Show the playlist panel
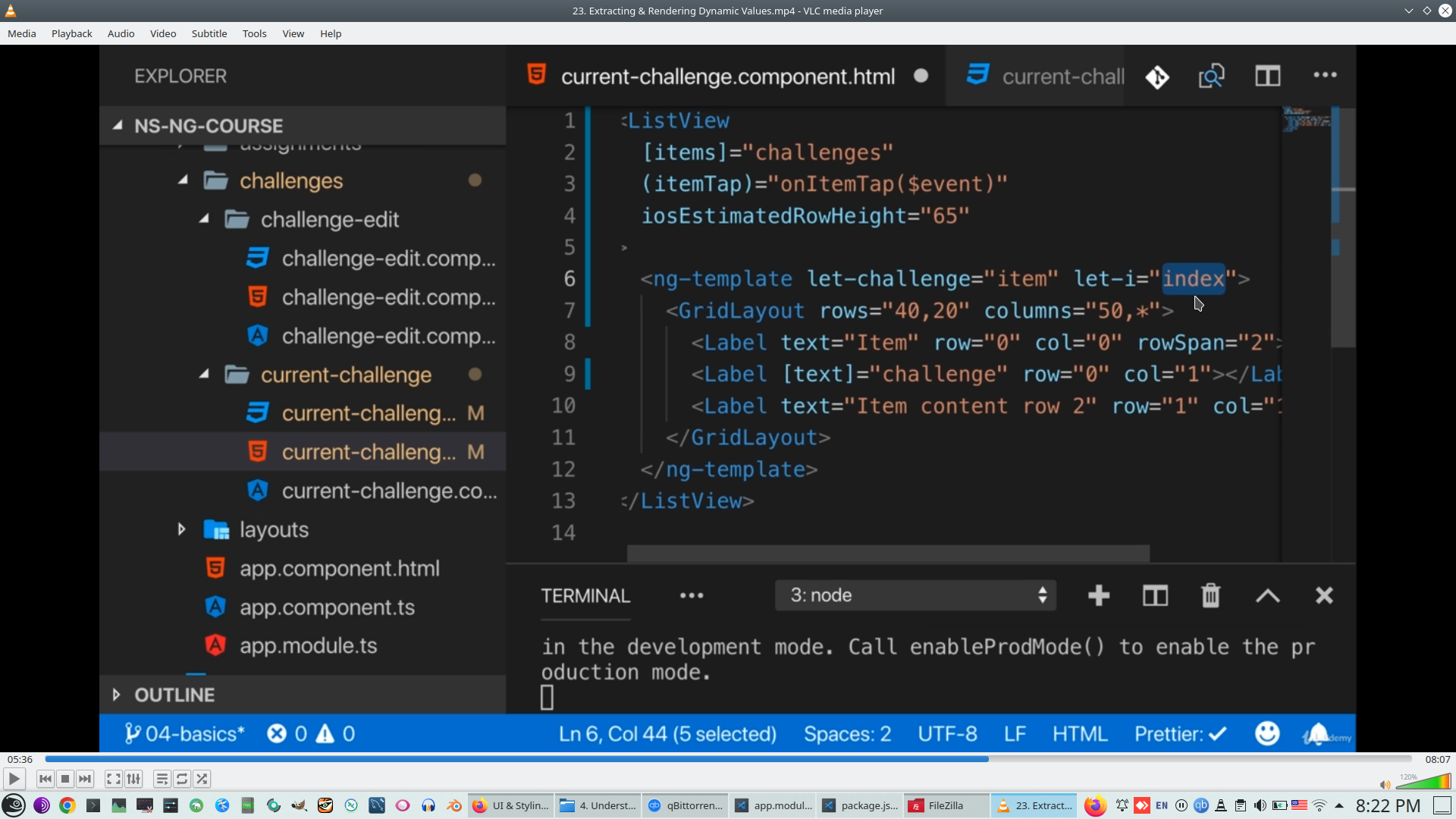The image size is (1456, 819). (x=162, y=779)
